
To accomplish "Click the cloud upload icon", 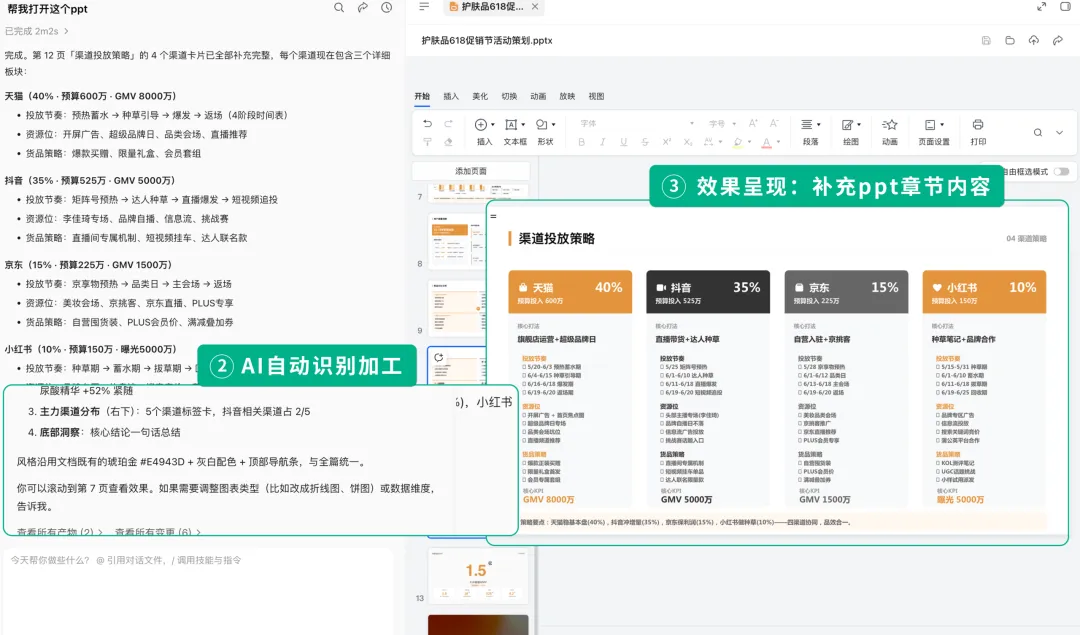I will [x=1034, y=41].
